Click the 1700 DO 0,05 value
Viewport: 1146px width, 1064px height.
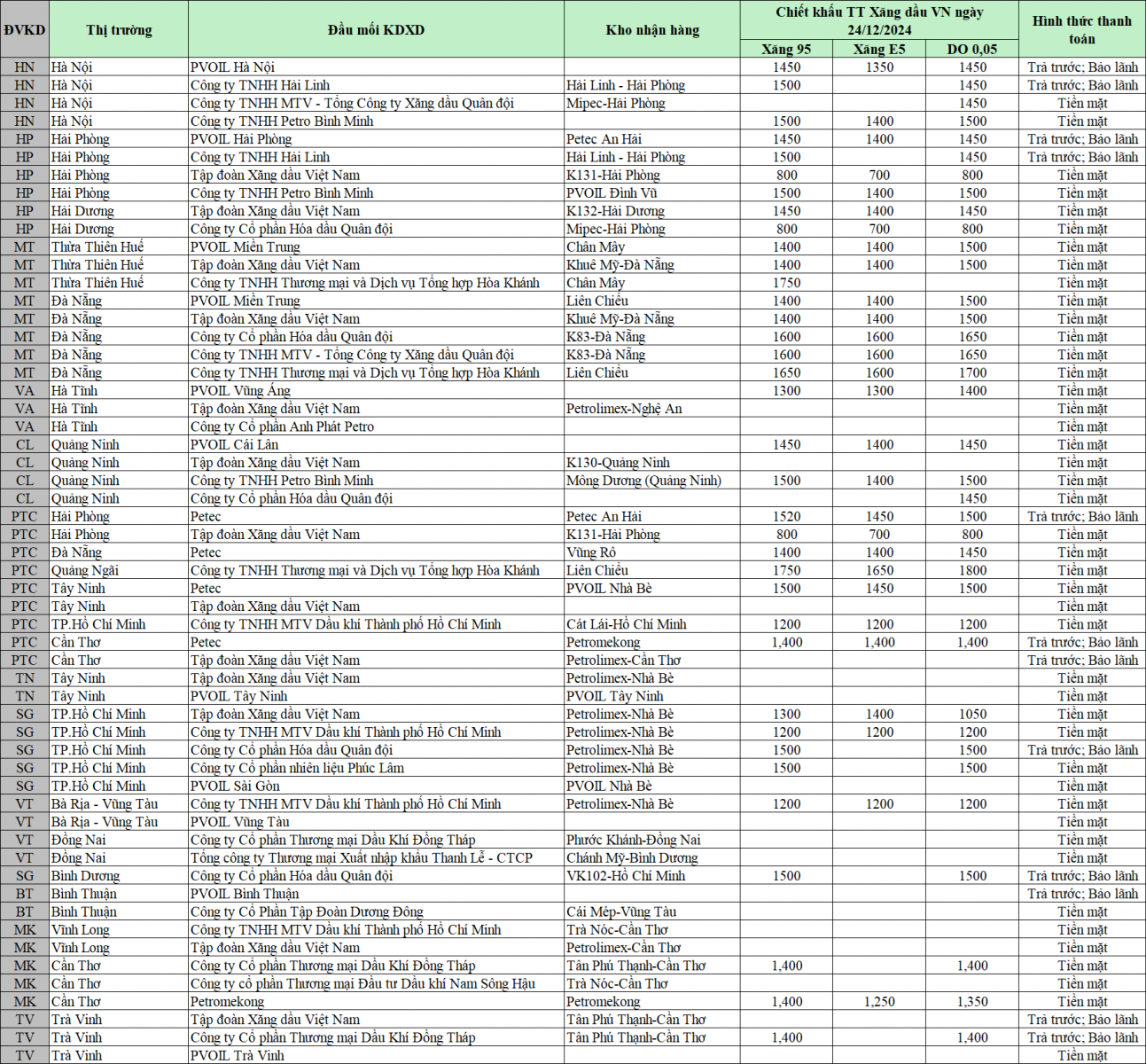point(972,373)
